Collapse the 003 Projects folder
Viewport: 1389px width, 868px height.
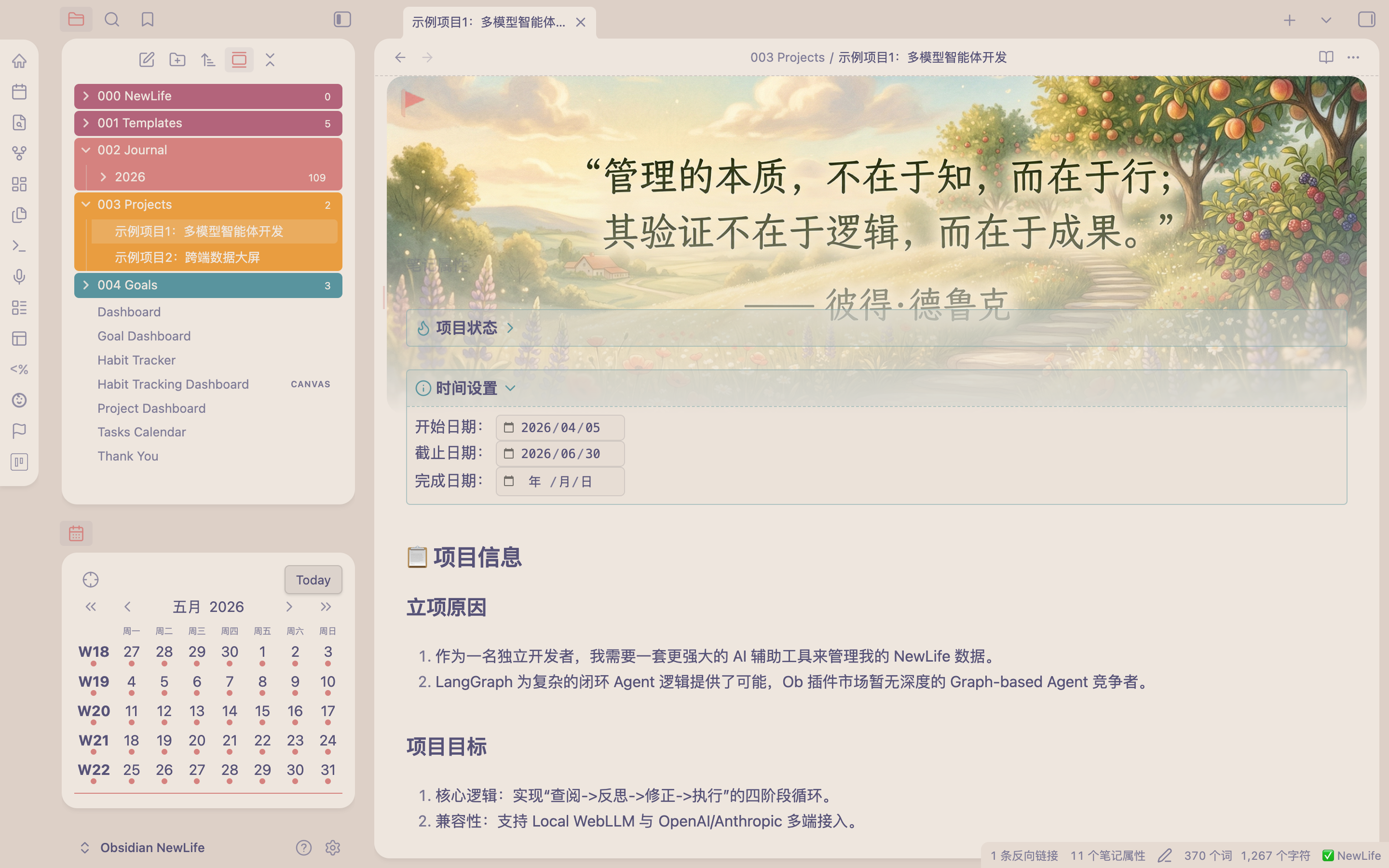click(208, 205)
